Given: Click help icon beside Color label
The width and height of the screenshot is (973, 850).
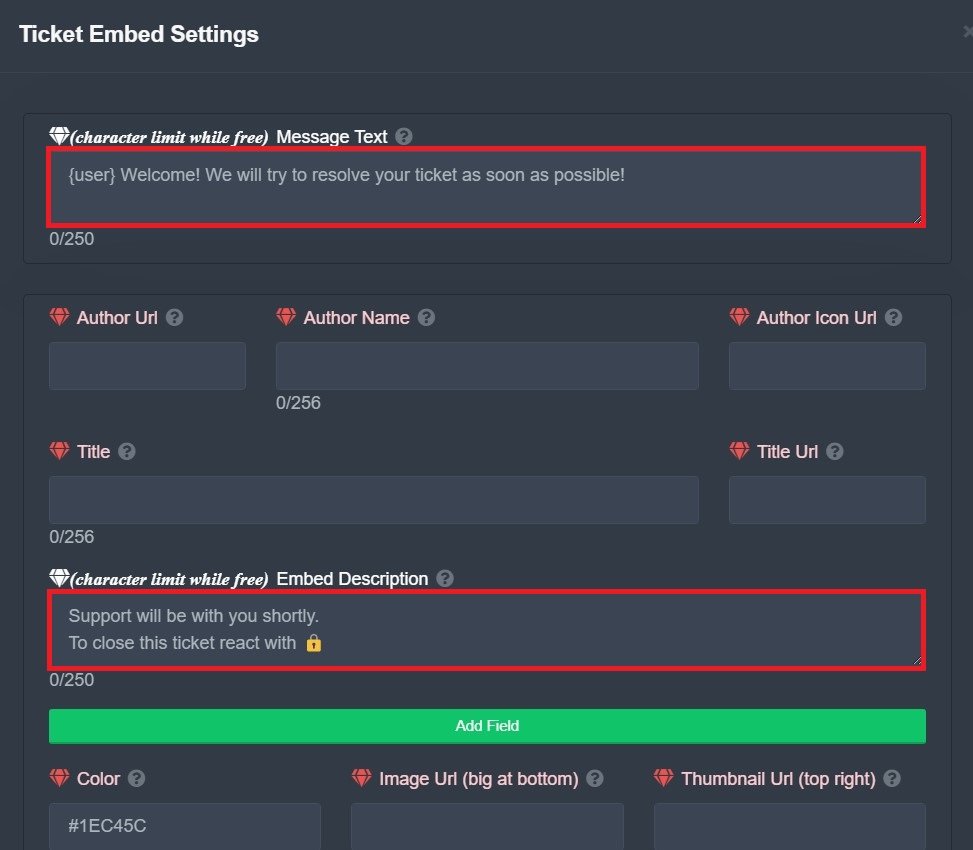Looking at the screenshot, I should (137, 779).
